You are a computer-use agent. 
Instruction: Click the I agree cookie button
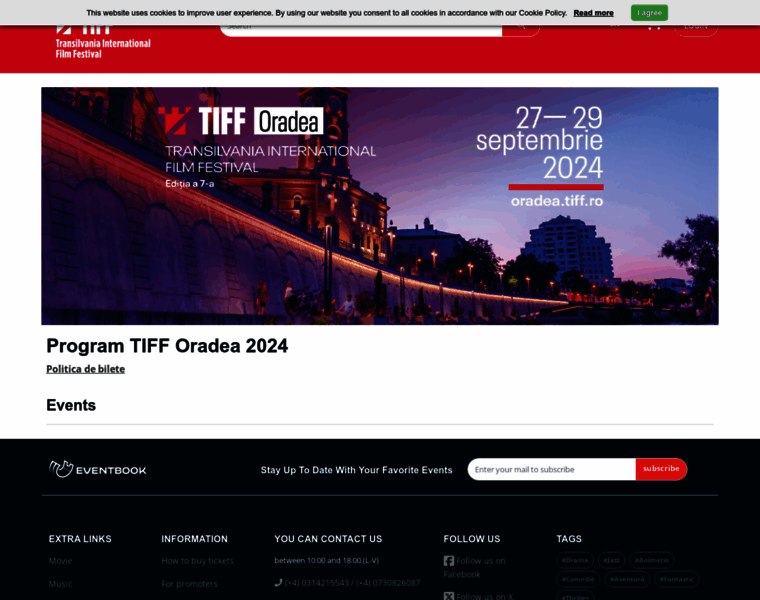[x=649, y=13]
